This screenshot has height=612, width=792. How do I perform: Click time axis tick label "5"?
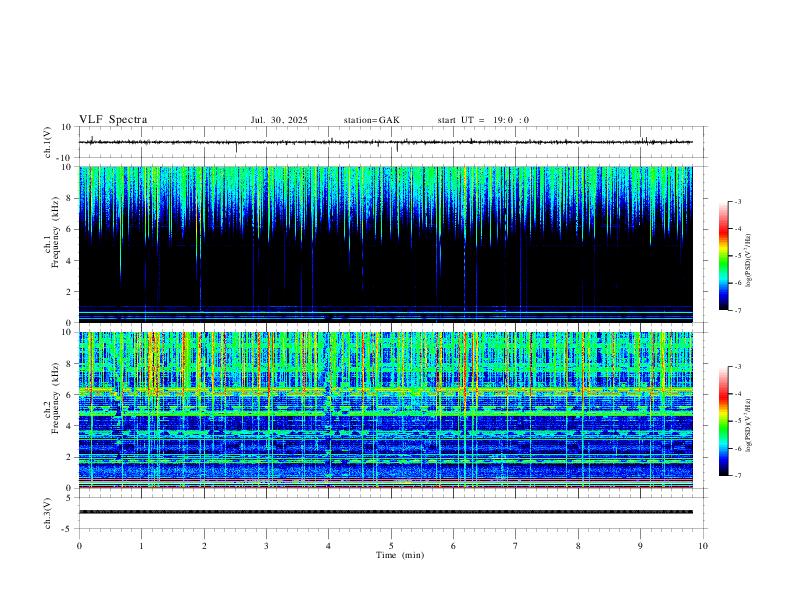[x=391, y=546]
